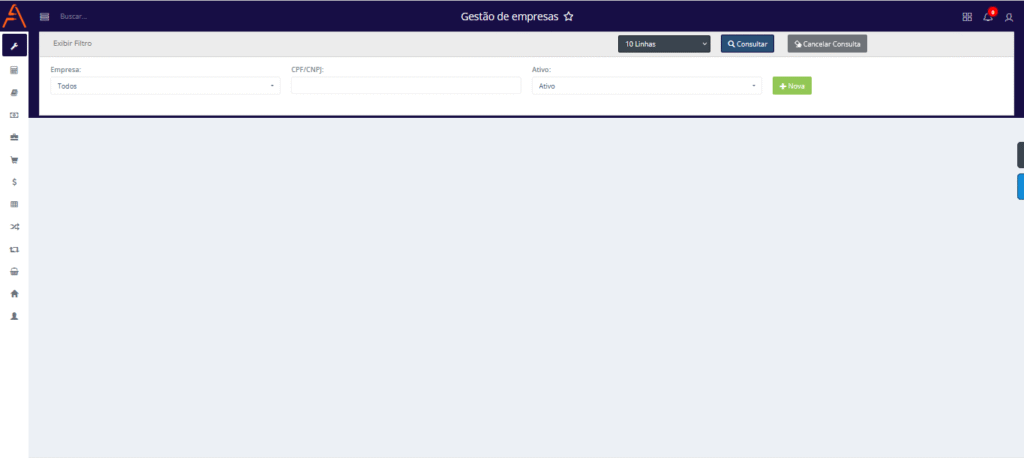Click the Cancelar Consulta button
The height and width of the screenshot is (458, 1024).
(x=827, y=44)
